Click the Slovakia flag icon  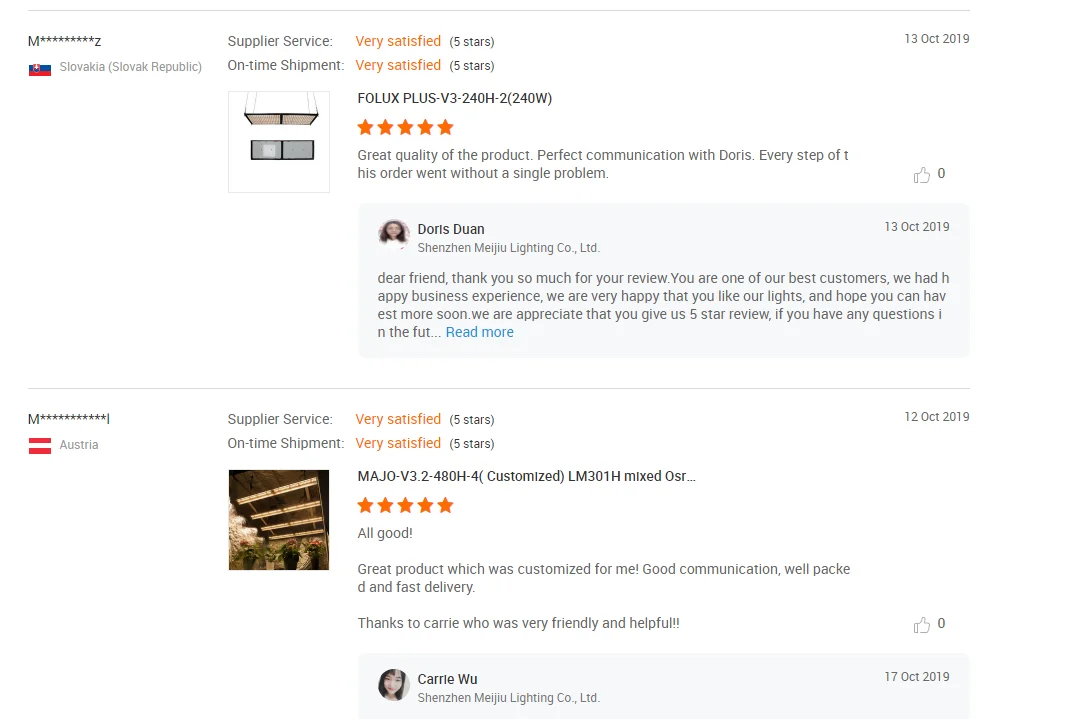coord(40,68)
